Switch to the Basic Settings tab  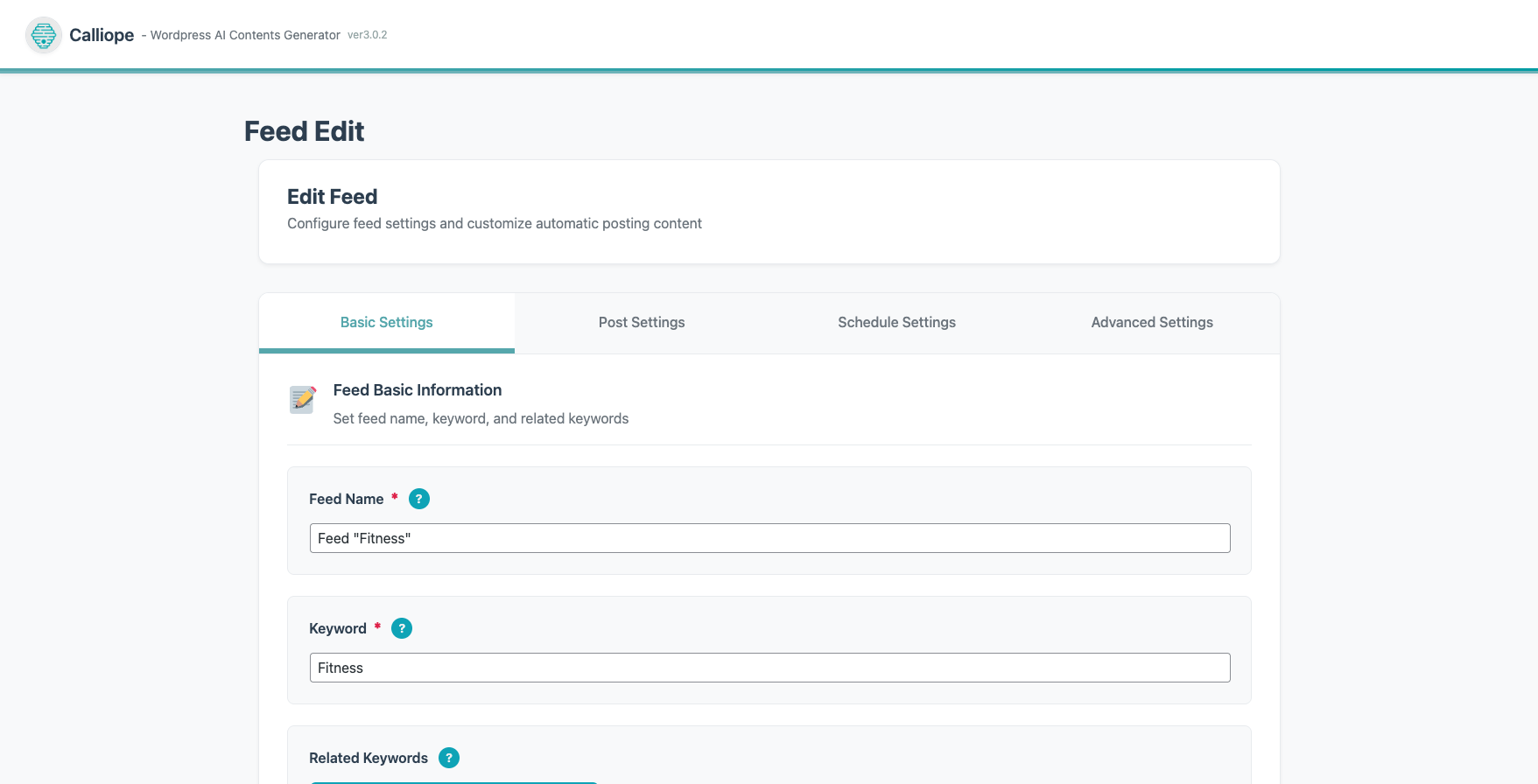387,323
